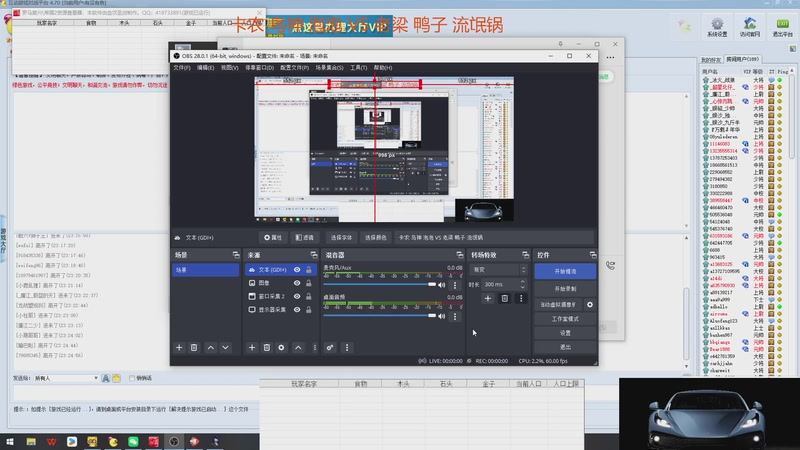Open the 视图(V) menu

(230, 67)
